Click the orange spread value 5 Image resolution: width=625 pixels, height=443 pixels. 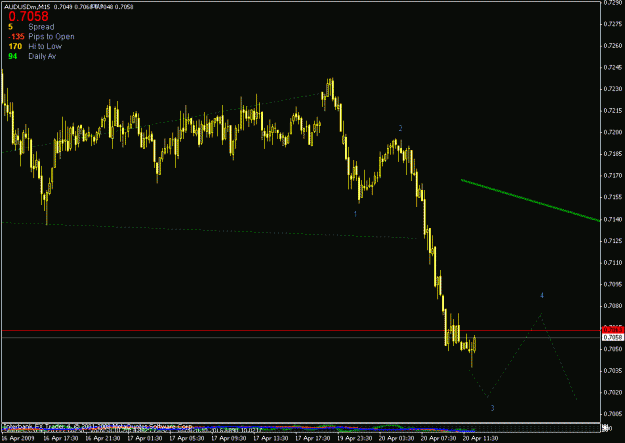click(x=10, y=27)
